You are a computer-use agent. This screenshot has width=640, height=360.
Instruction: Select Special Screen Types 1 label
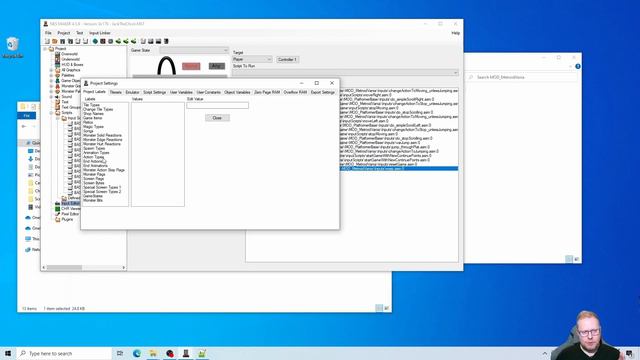[102, 187]
